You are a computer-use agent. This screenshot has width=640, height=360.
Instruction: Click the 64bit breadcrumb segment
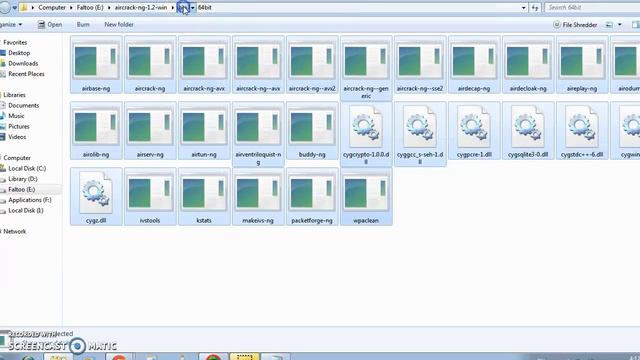point(204,7)
